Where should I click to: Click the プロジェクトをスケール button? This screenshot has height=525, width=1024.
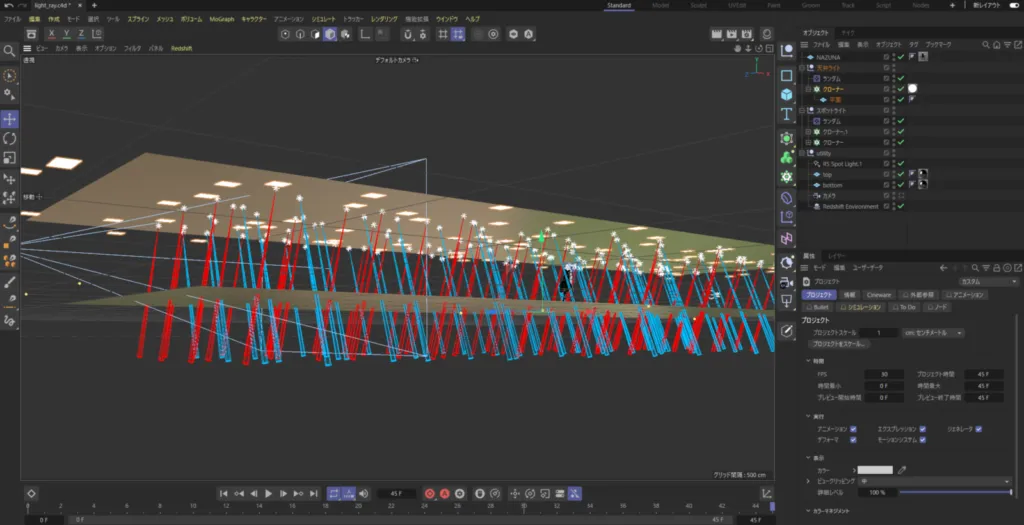pos(840,344)
